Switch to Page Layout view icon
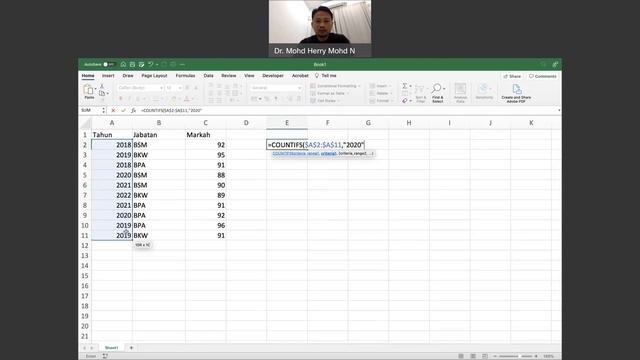 click(x=473, y=356)
